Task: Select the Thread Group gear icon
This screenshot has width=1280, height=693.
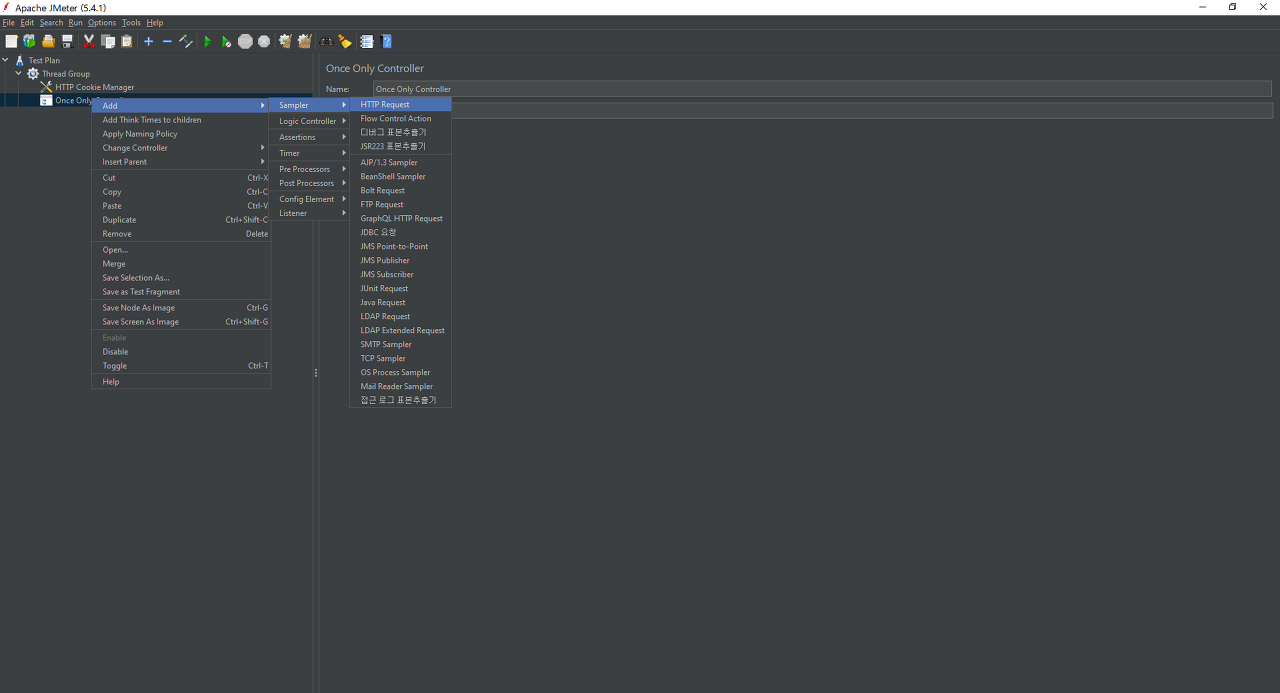Action: pyautogui.click(x=33, y=74)
